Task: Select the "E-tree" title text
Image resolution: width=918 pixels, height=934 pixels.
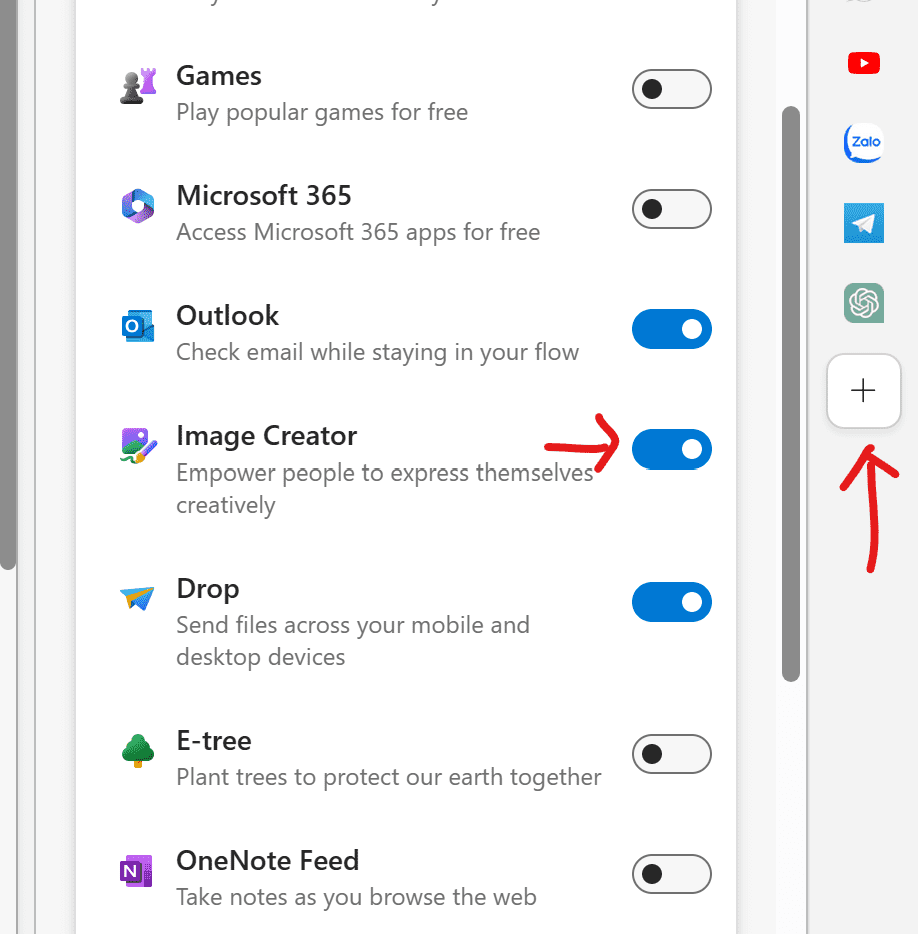Action: click(x=214, y=741)
